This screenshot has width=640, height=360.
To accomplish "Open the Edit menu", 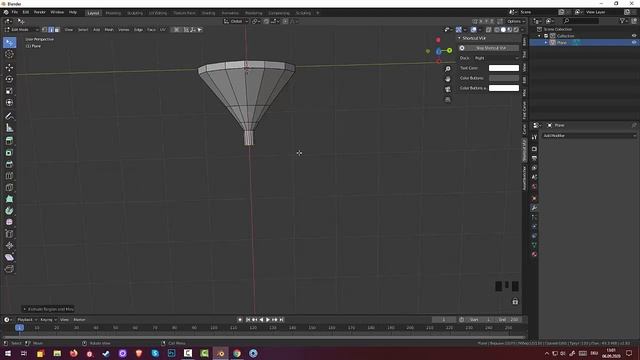I will [x=26, y=12].
